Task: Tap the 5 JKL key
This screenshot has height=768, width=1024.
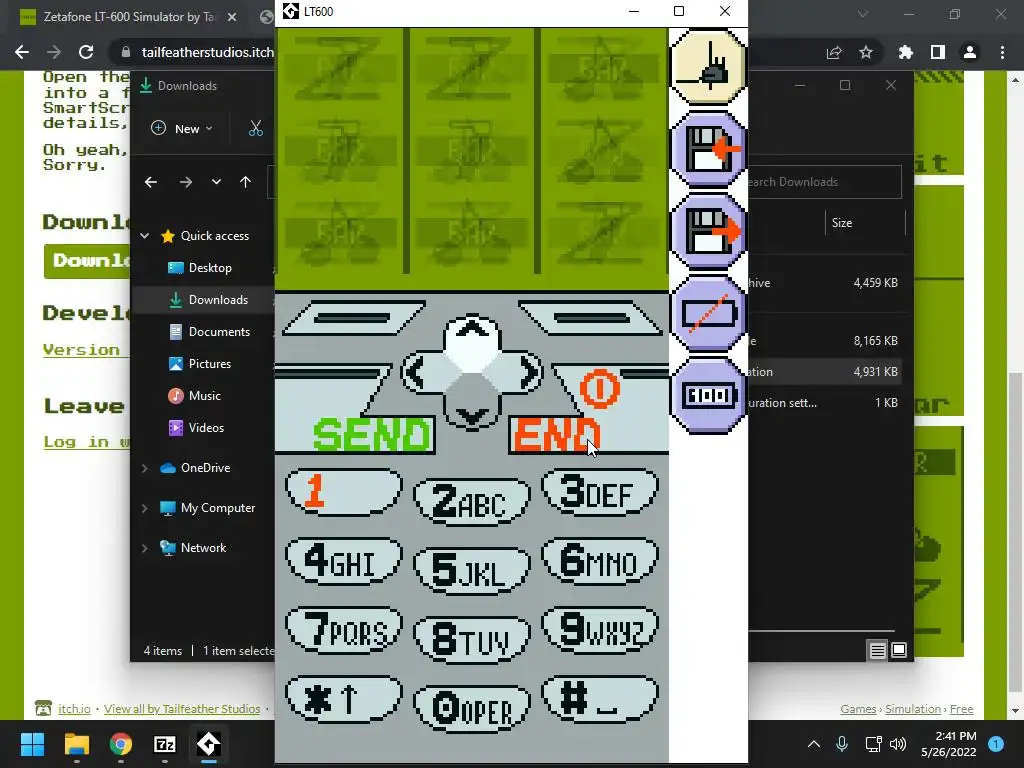Action: pyautogui.click(x=472, y=571)
